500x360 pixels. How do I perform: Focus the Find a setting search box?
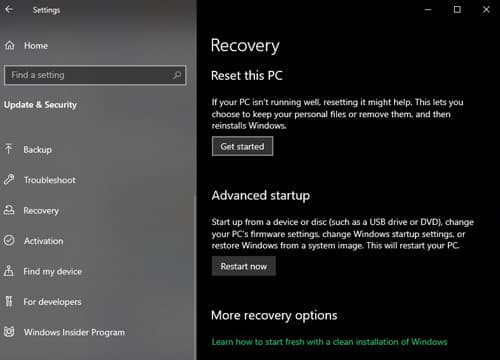tap(95, 75)
